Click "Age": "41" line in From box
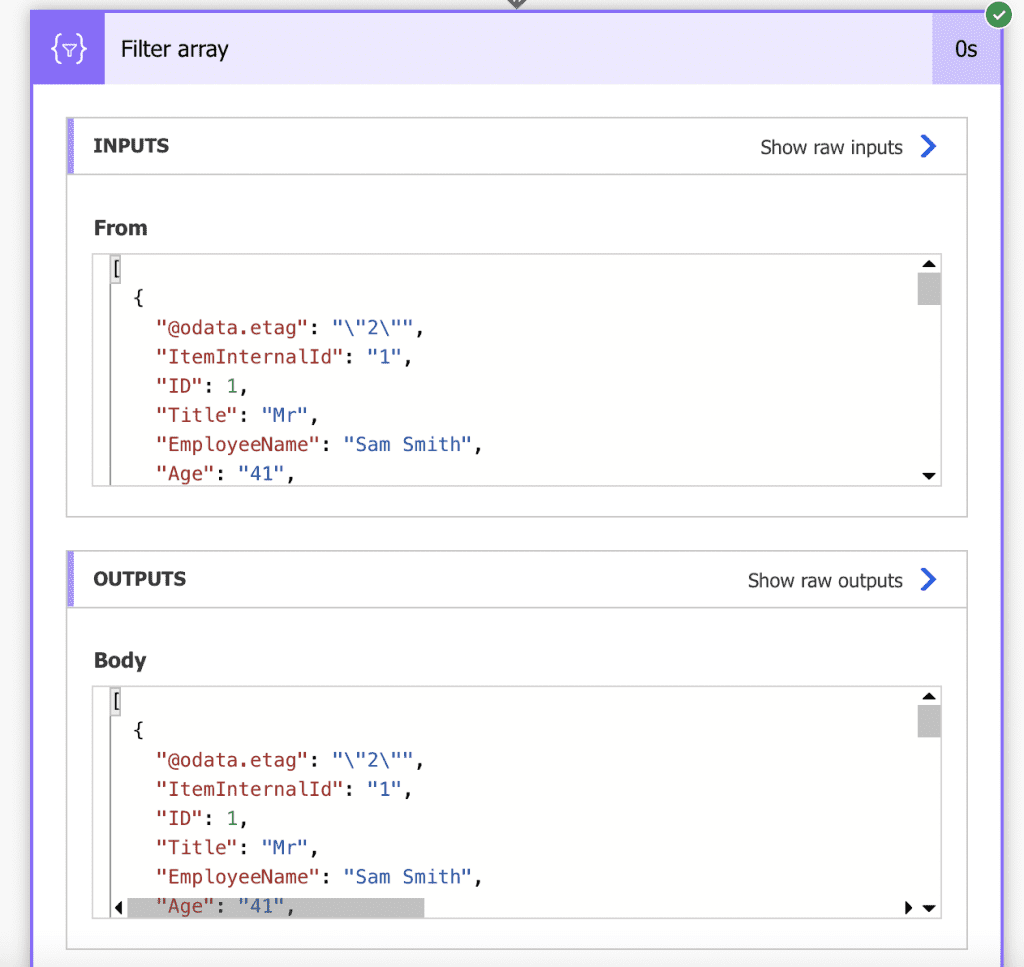1024x967 pixels. pyautogui.click(x=225, y=473)
